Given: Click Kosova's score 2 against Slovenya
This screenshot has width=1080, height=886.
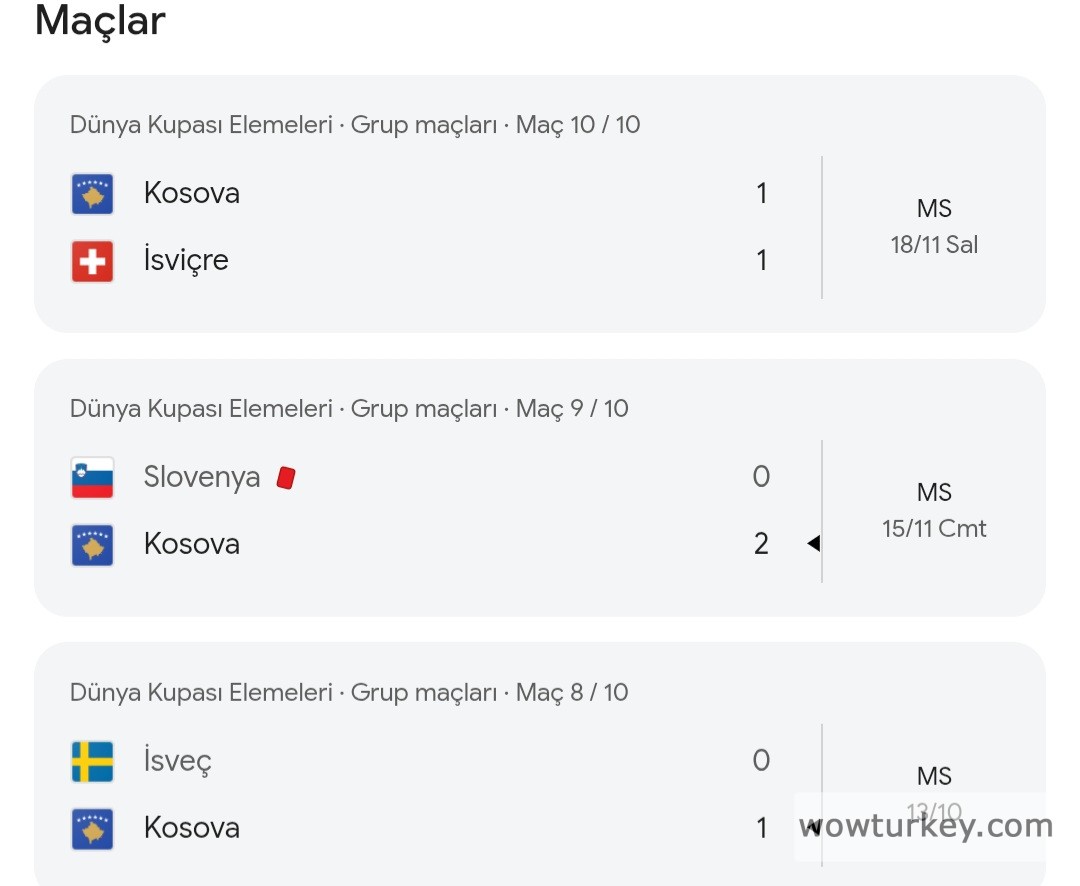Looking at the screenshot, I should pyautogui.click(x=761, y=544).
